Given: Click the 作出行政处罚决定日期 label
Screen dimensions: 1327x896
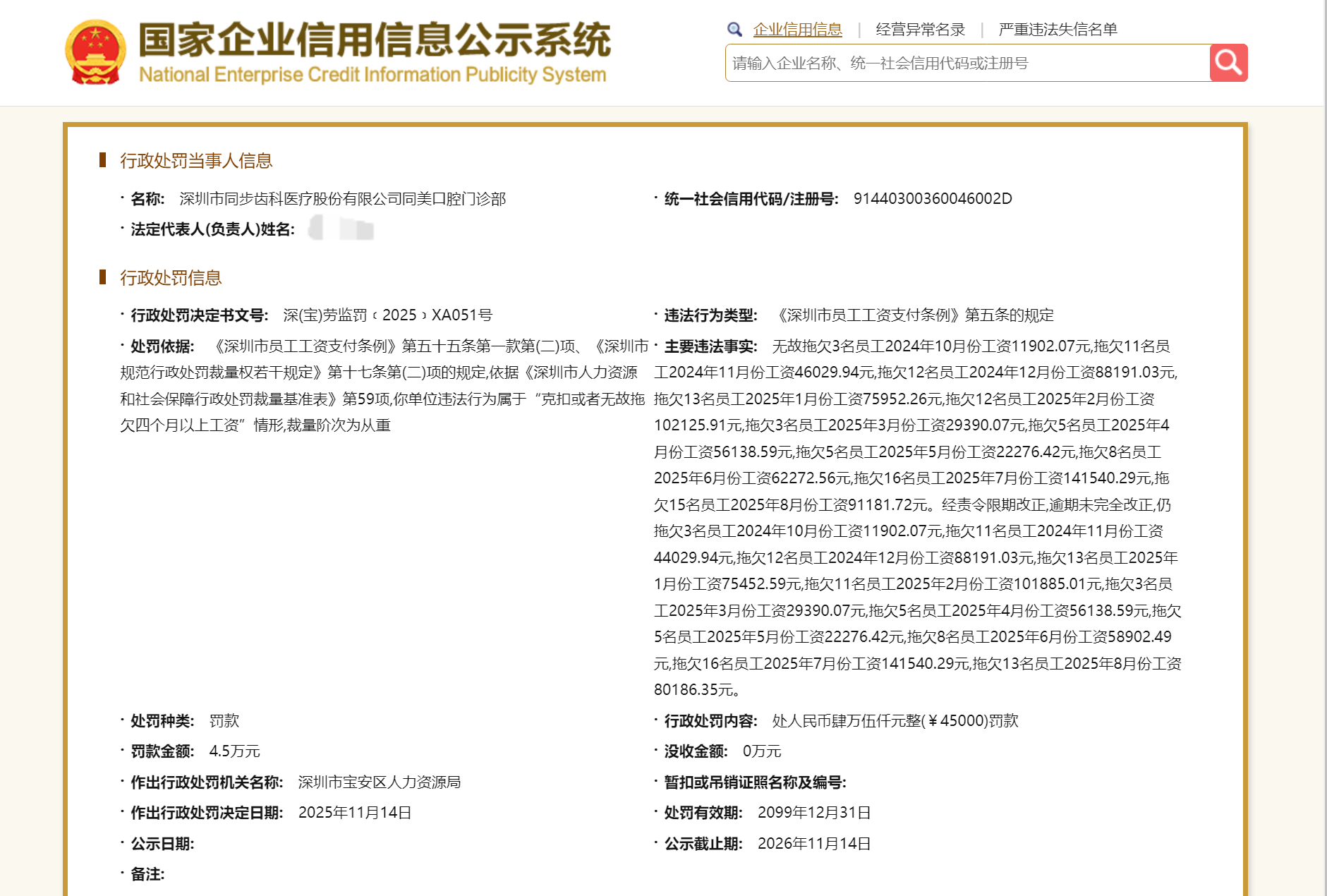Looking at the screenshot, I should coord(207,813).
